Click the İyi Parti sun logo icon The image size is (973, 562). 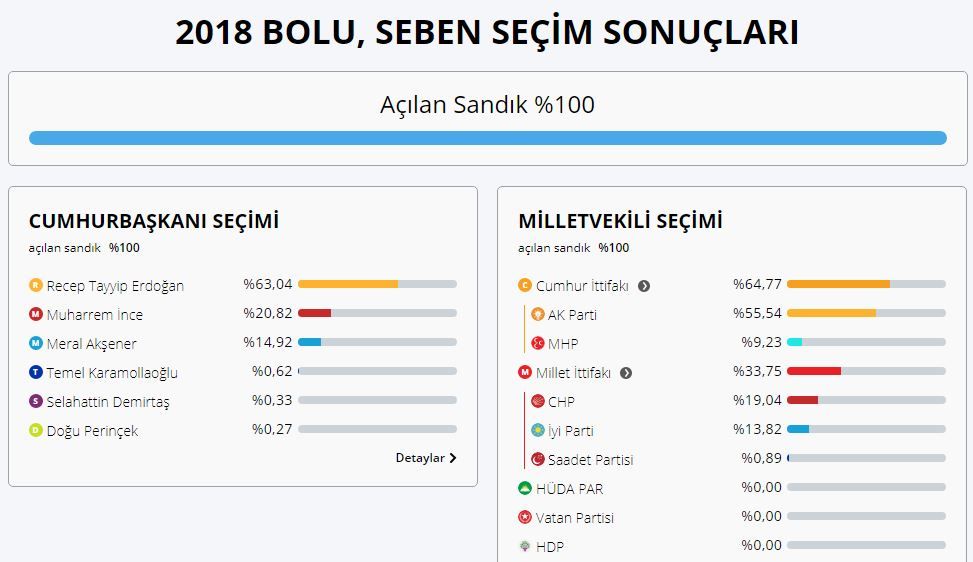pyautogui.click(x=537, y=430)
